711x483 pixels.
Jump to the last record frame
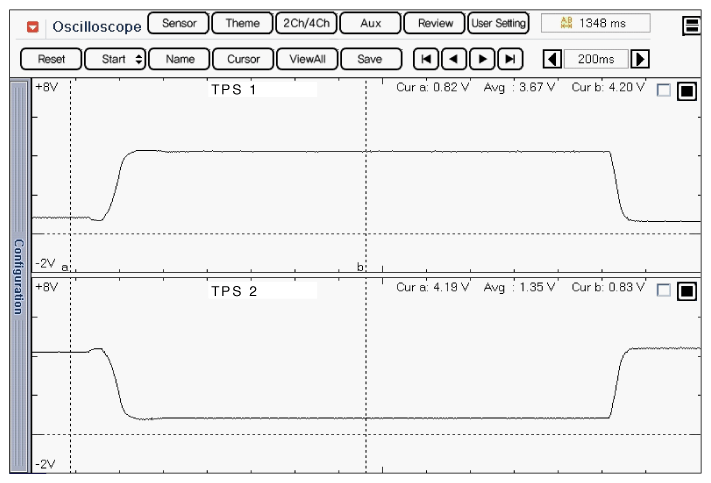click(510, 59)
